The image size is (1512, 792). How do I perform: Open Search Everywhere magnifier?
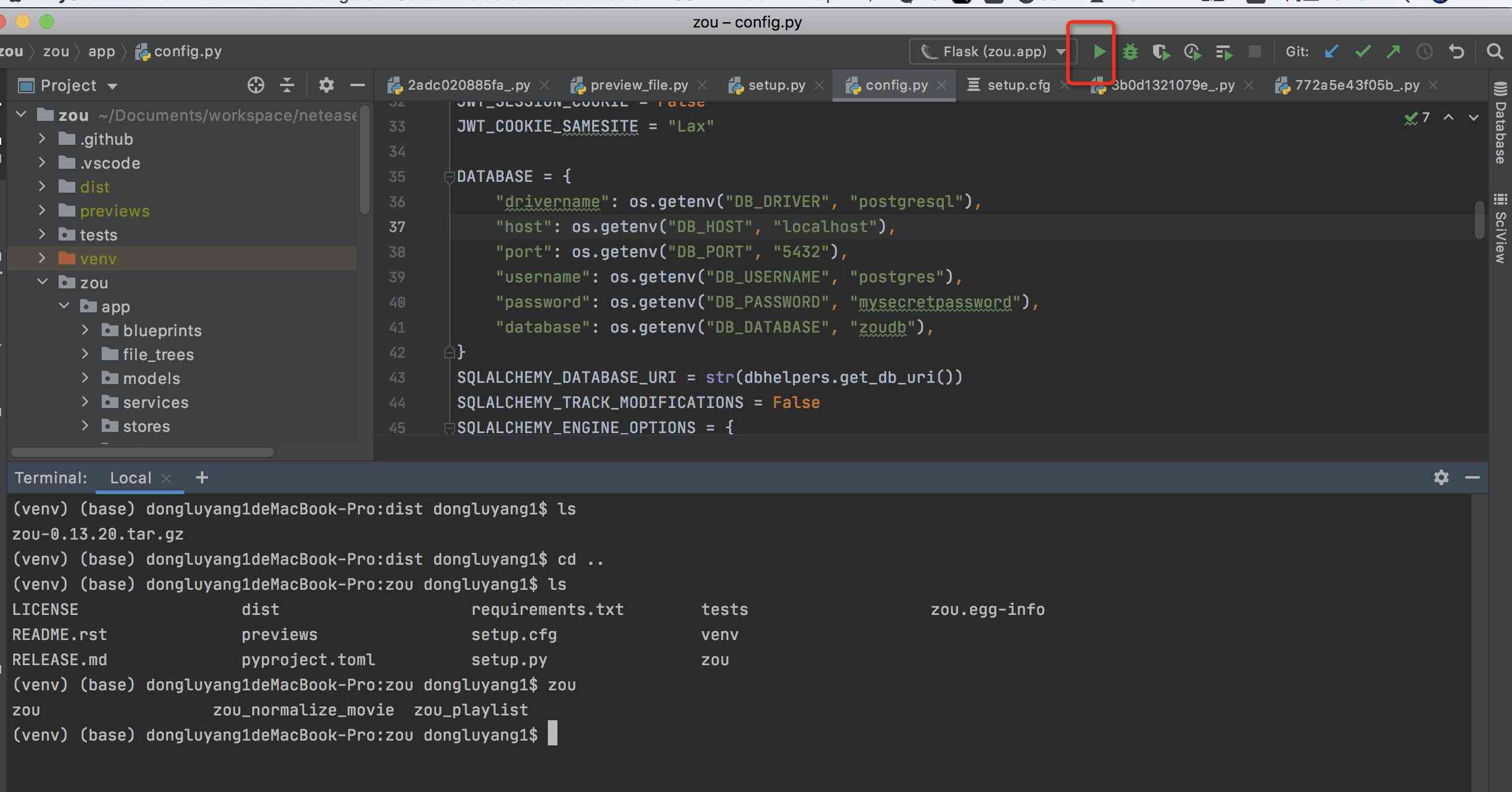click(1495, 52)
